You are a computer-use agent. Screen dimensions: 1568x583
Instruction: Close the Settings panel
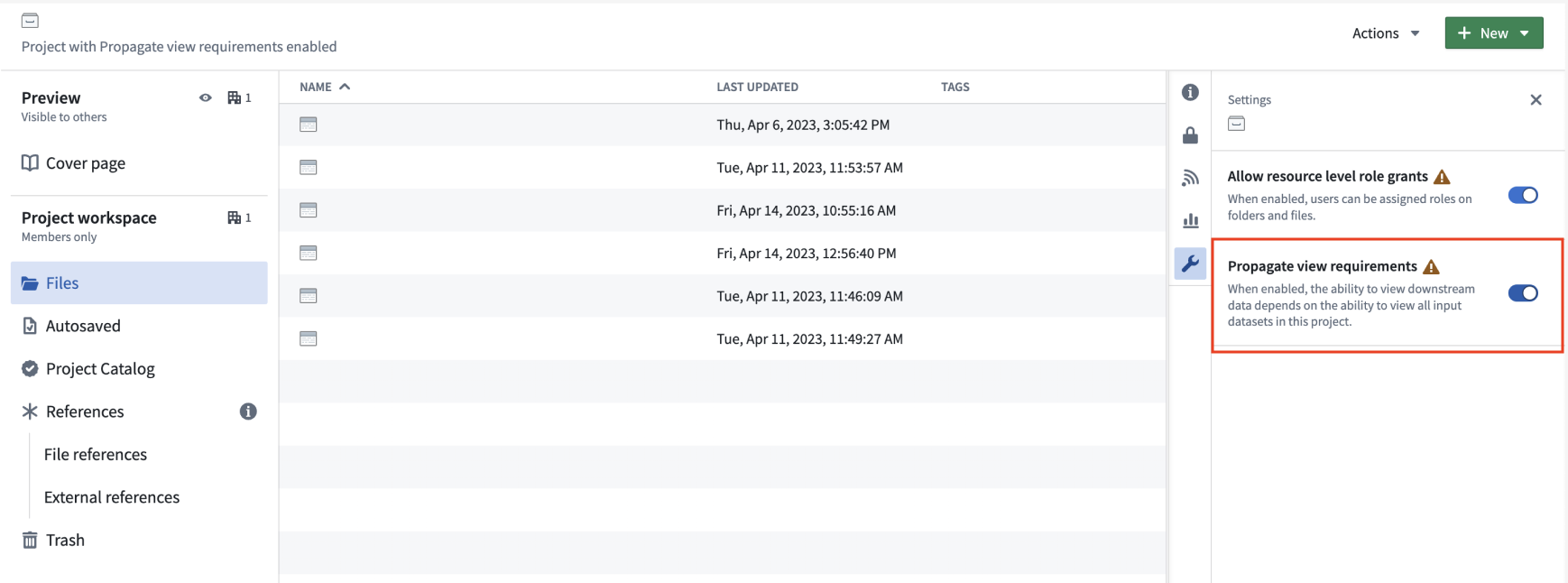(x=1536, y=100)
